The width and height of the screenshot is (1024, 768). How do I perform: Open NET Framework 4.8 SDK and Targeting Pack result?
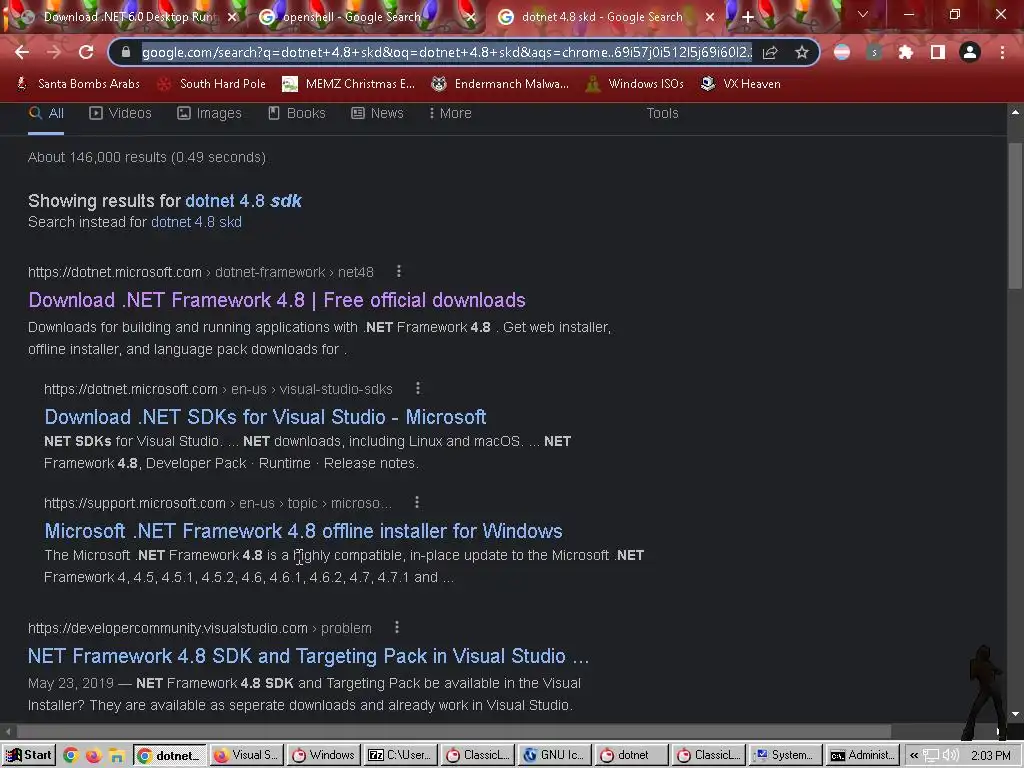click(308, 656)
